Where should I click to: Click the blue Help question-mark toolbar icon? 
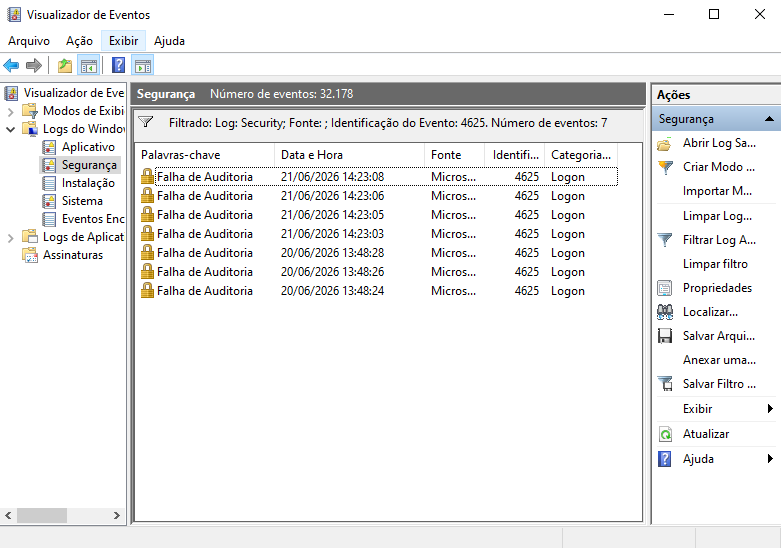118,65
